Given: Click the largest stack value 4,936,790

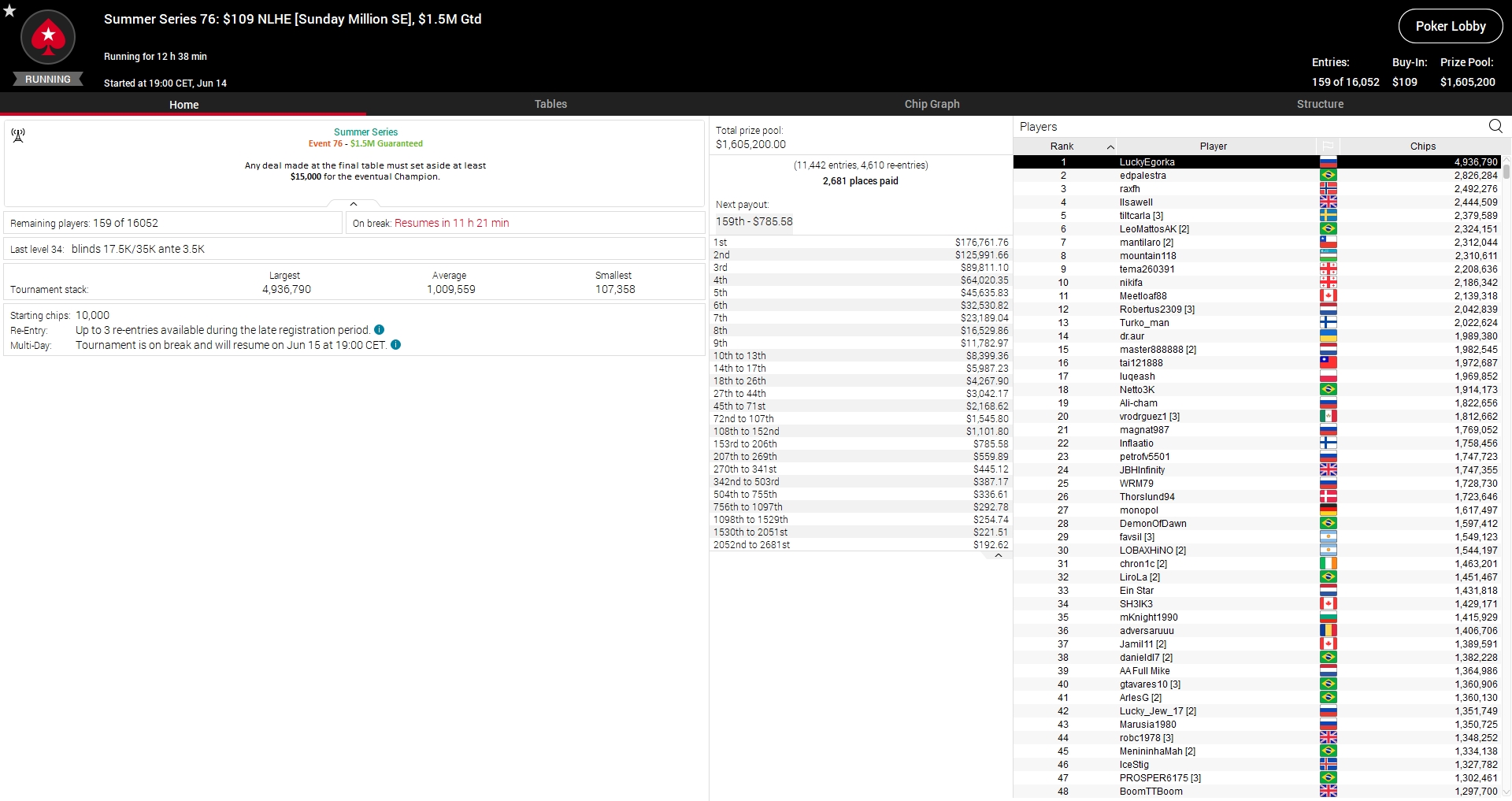Looking at the screenshot, I should point(287,289).
